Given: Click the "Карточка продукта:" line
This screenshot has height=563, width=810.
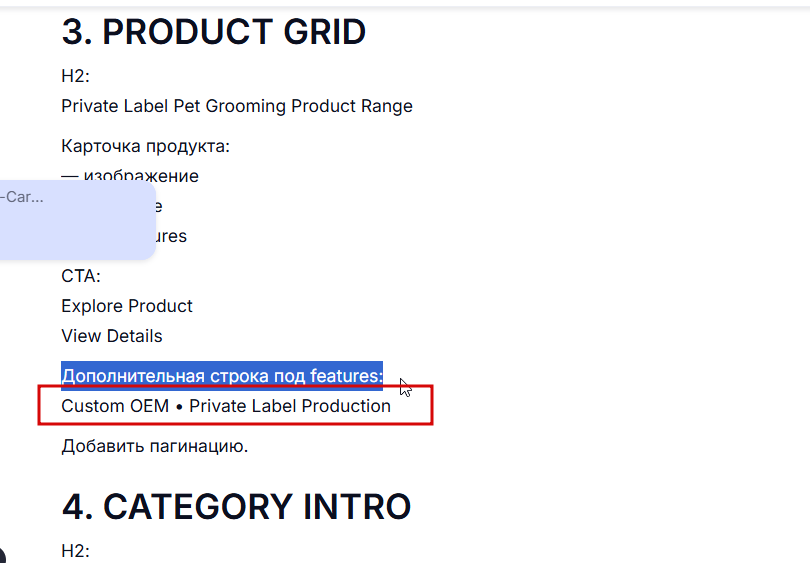Looking at the screenshot, I should point(146,146).
